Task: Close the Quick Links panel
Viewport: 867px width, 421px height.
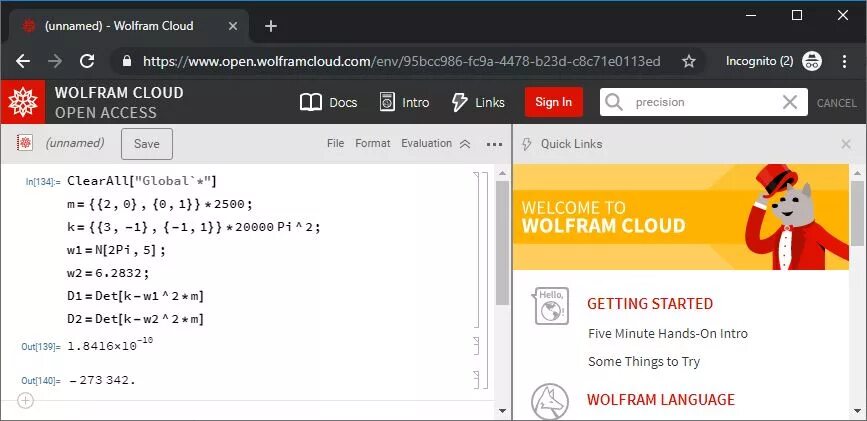Action: (846, 144)
